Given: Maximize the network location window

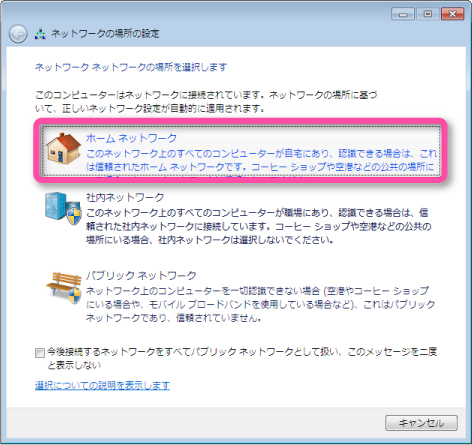Looking at the screenshot, I should coord(428,14).
